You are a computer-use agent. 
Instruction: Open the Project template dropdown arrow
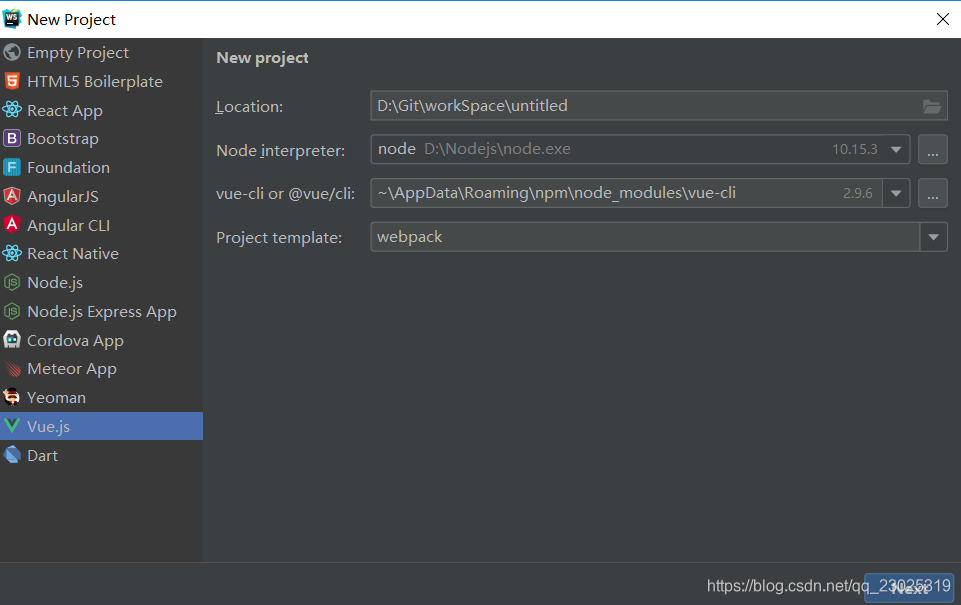[933, 237]
